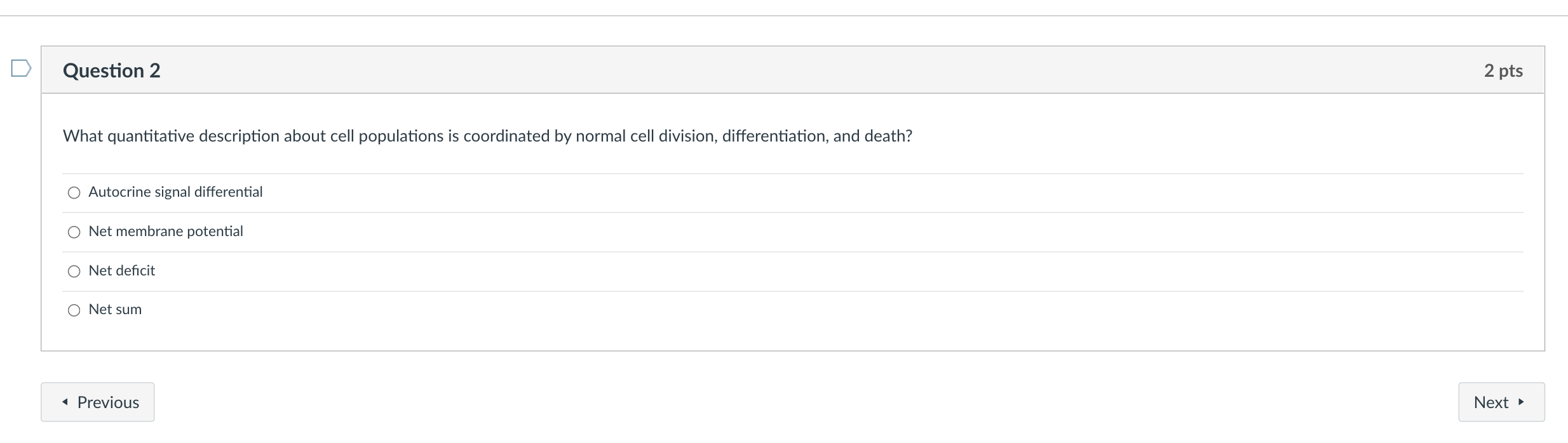Click the "Question 2" heading
This screenshot has height=443, width=1568.
pos(112,70)
